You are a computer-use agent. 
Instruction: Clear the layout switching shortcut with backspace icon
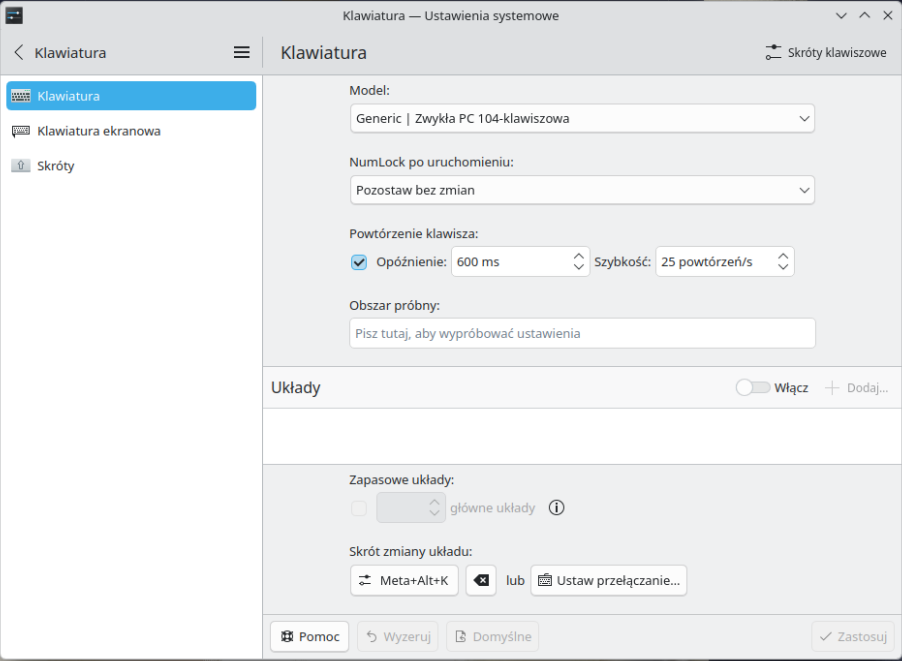pos(481,580)
